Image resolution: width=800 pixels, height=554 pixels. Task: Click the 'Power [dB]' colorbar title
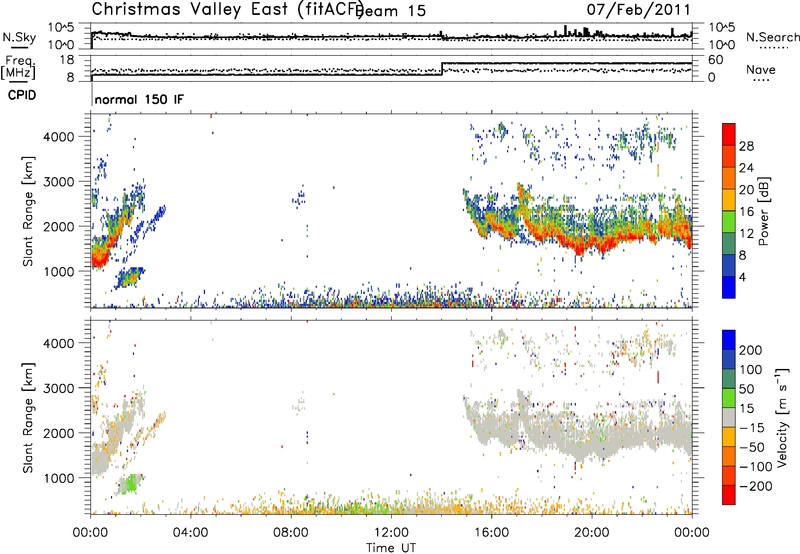tap(763, 212)
